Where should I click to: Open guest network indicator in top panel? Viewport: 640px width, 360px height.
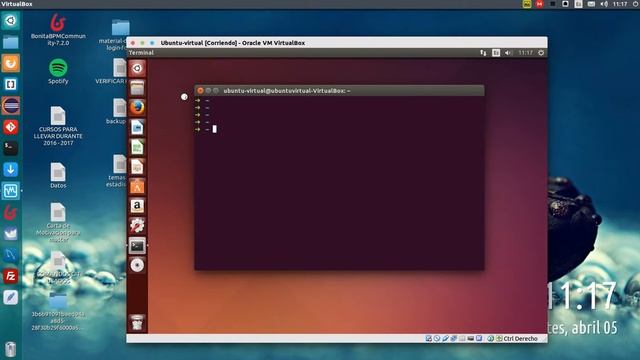pos(483,53)
